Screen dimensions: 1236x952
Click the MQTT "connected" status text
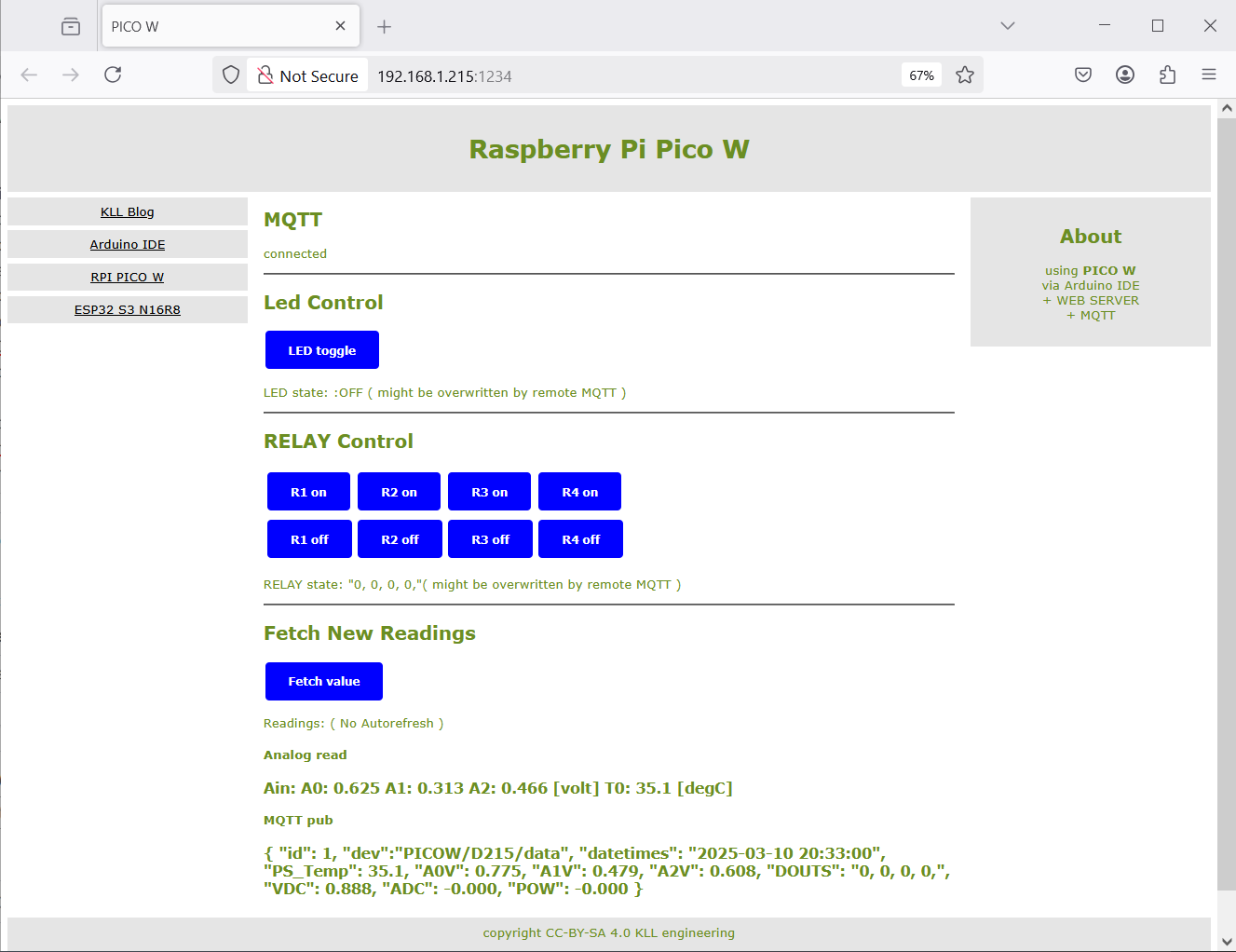[295, 253]
